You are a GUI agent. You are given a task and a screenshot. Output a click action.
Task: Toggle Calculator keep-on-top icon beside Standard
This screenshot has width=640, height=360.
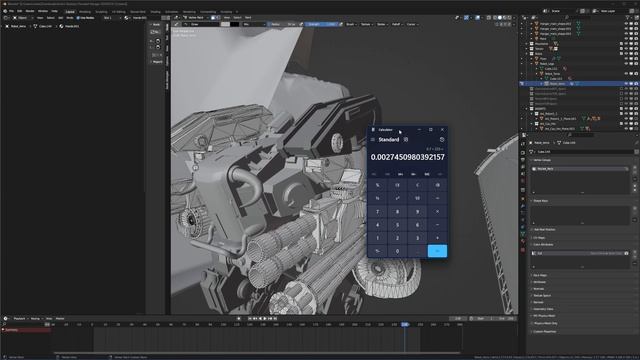pos(406,140)
